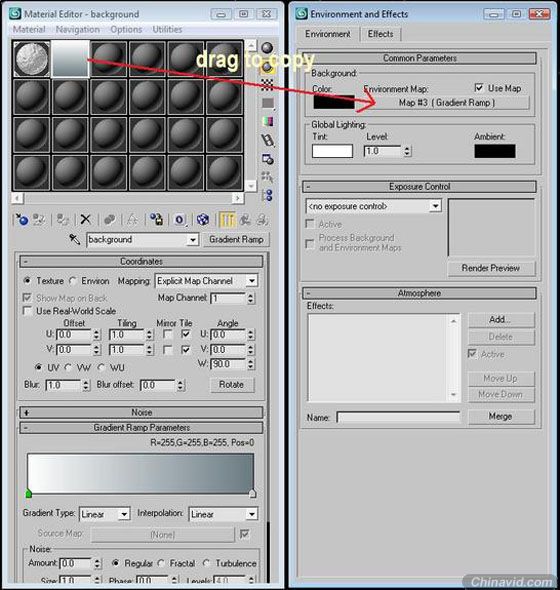The image size is (560, 590).
Task: Open the Utilities menu
Action: (167, 29)
